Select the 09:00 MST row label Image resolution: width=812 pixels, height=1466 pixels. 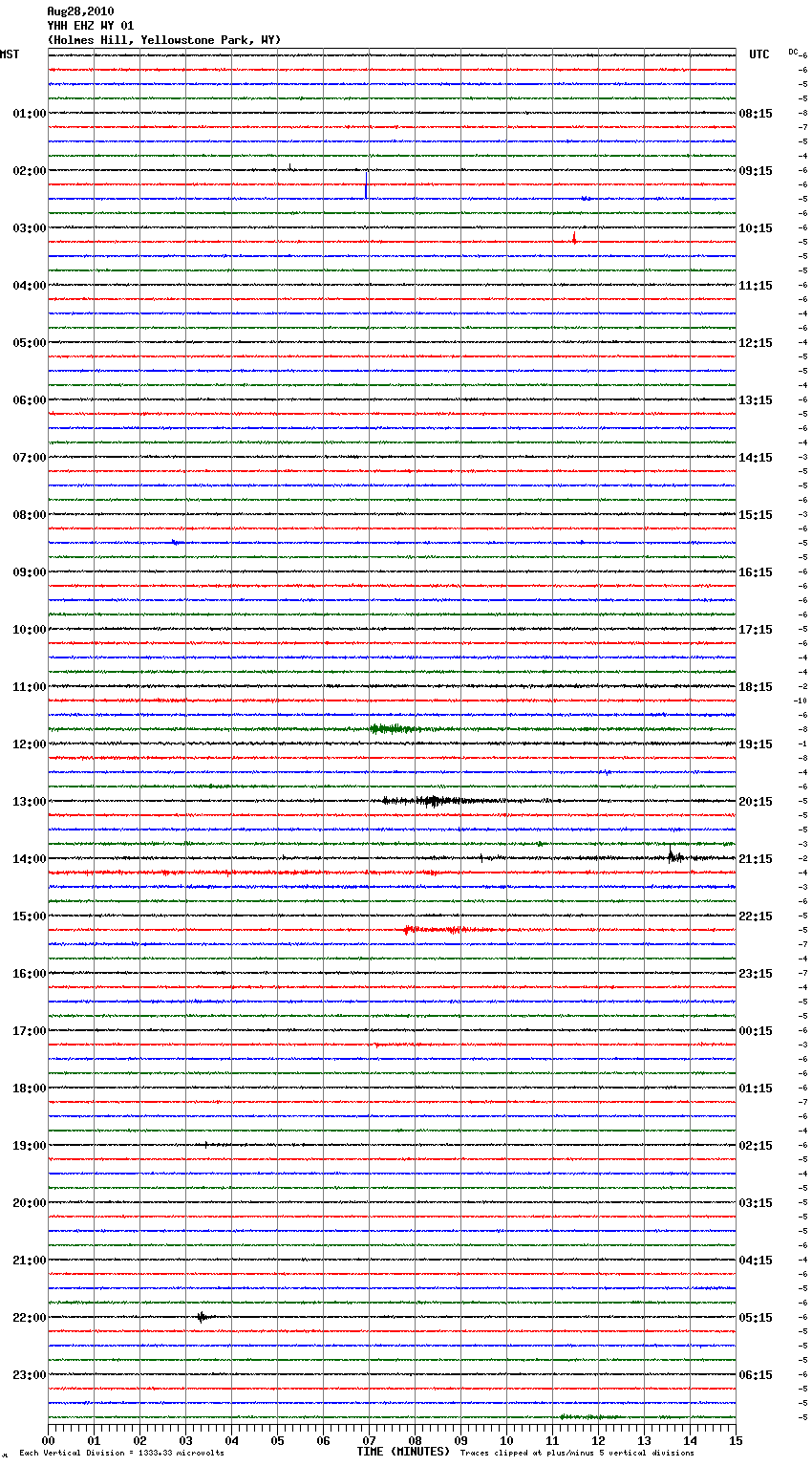tap(30, 572)
